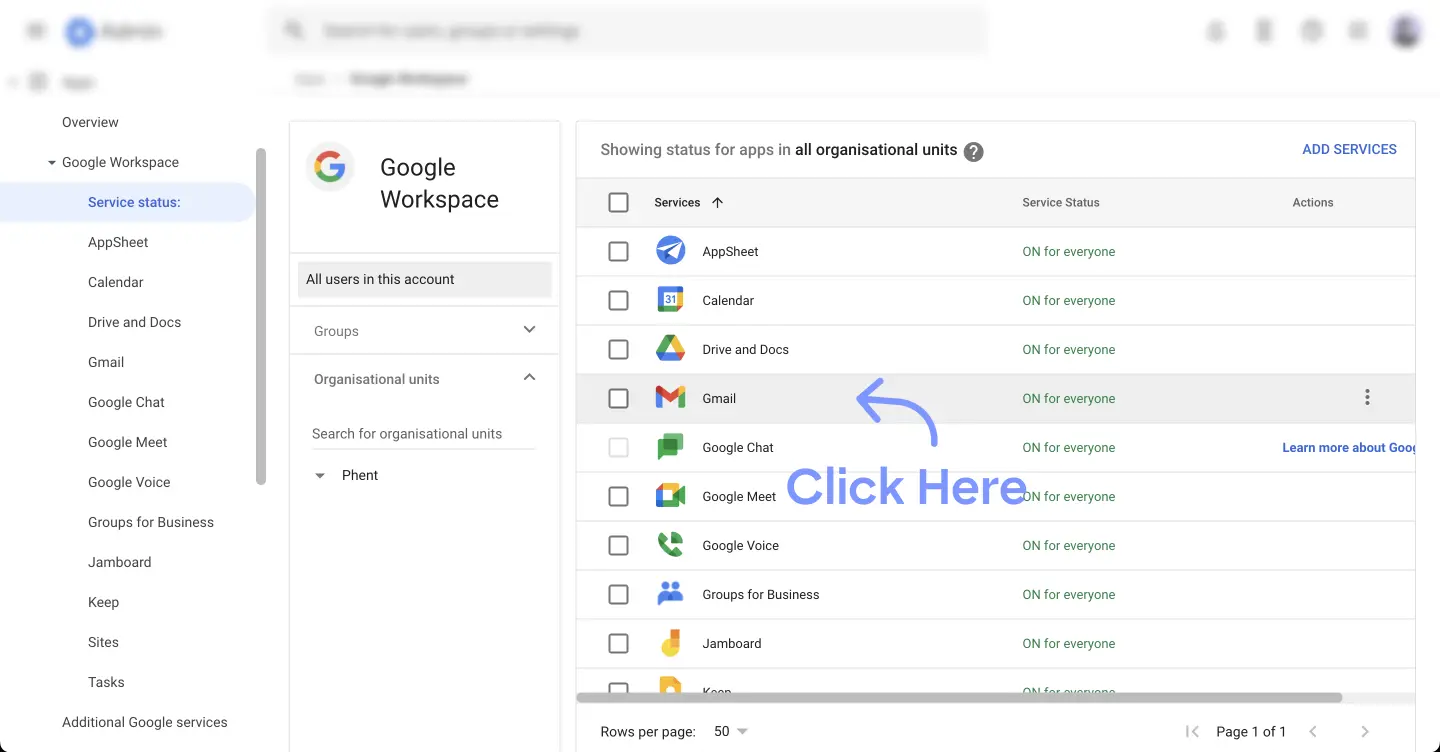Open the Rows per page 50 dropdown
This screenshot has width=1440, height=752.
(731, 732)
